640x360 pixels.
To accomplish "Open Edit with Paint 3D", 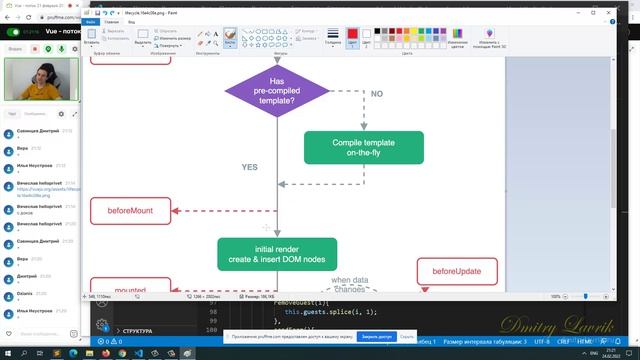I will 489,38.
